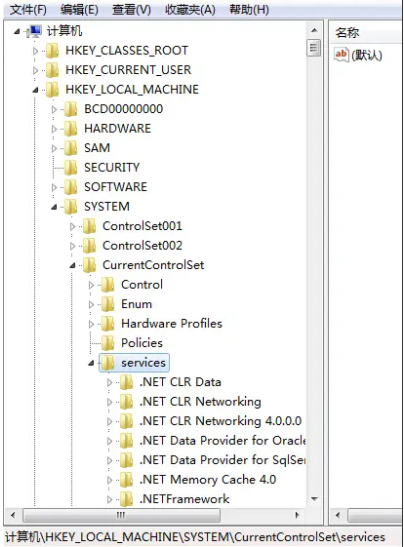The height and width of the screenshot is (547, 404).
Task: Collapse the HKEY_LOCAL_MACHINE arrow
Action: [35, 90]
